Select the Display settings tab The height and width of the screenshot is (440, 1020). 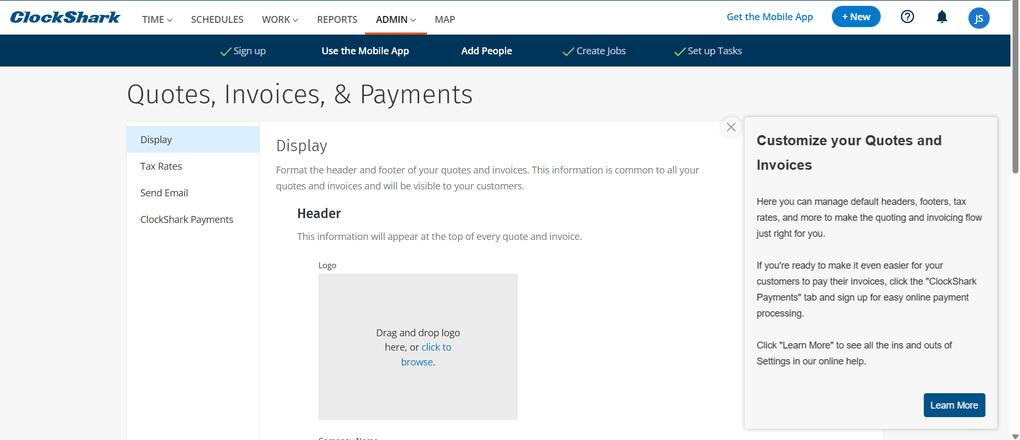(x=193, y=139)
